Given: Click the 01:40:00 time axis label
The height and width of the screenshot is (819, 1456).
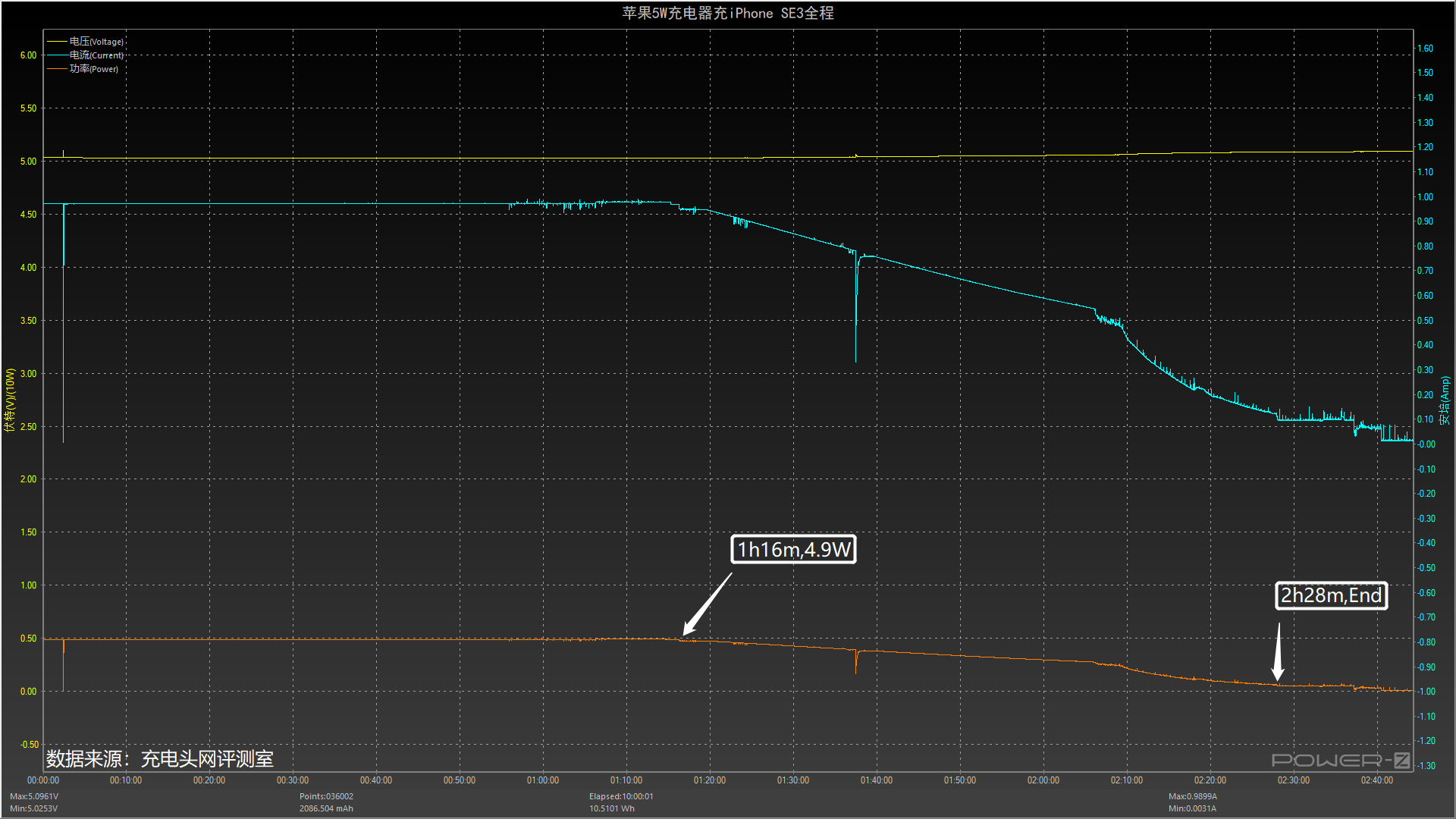Looking at the screenshot, I should tap(877, 780).
